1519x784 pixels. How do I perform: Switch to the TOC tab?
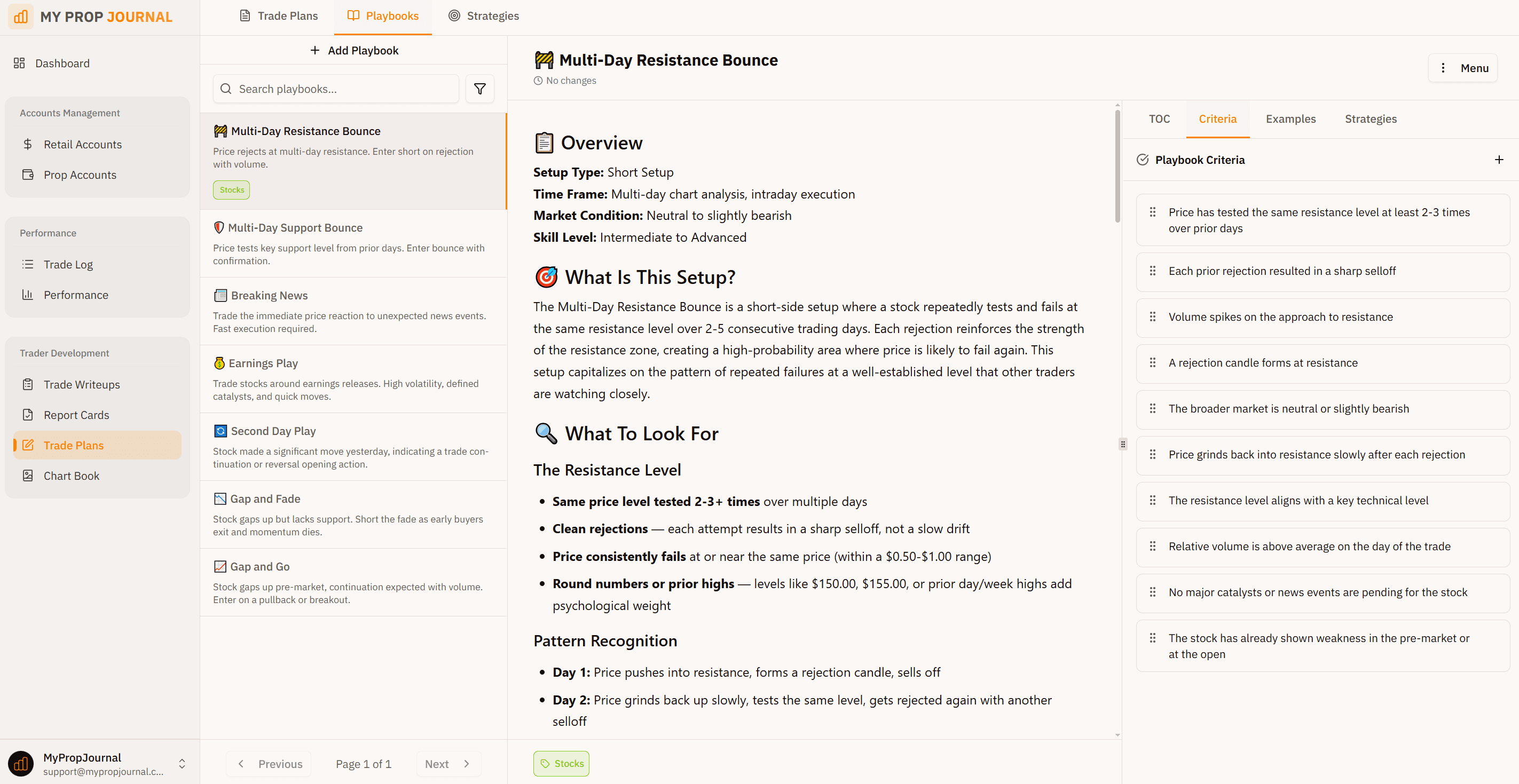(1159, 119)
